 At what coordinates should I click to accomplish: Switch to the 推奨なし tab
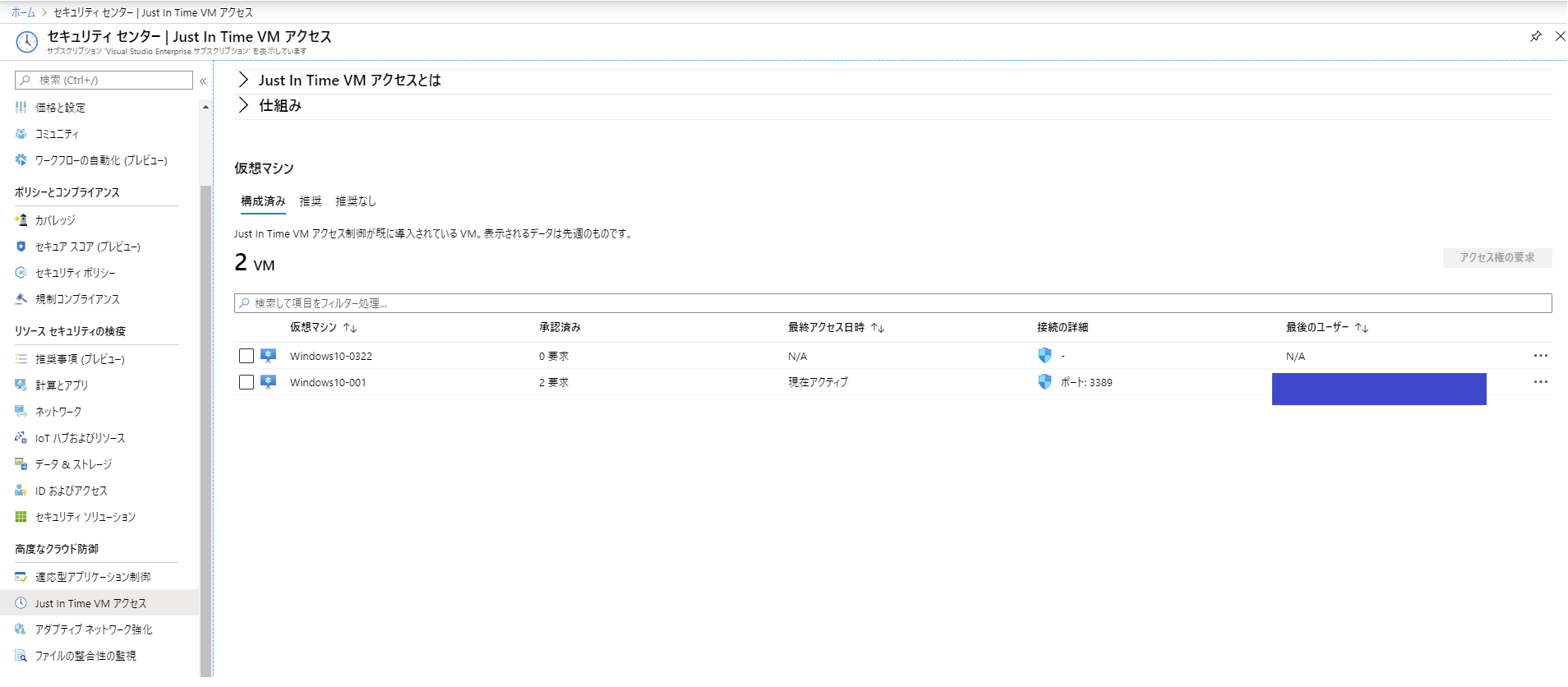click(356, 201)
